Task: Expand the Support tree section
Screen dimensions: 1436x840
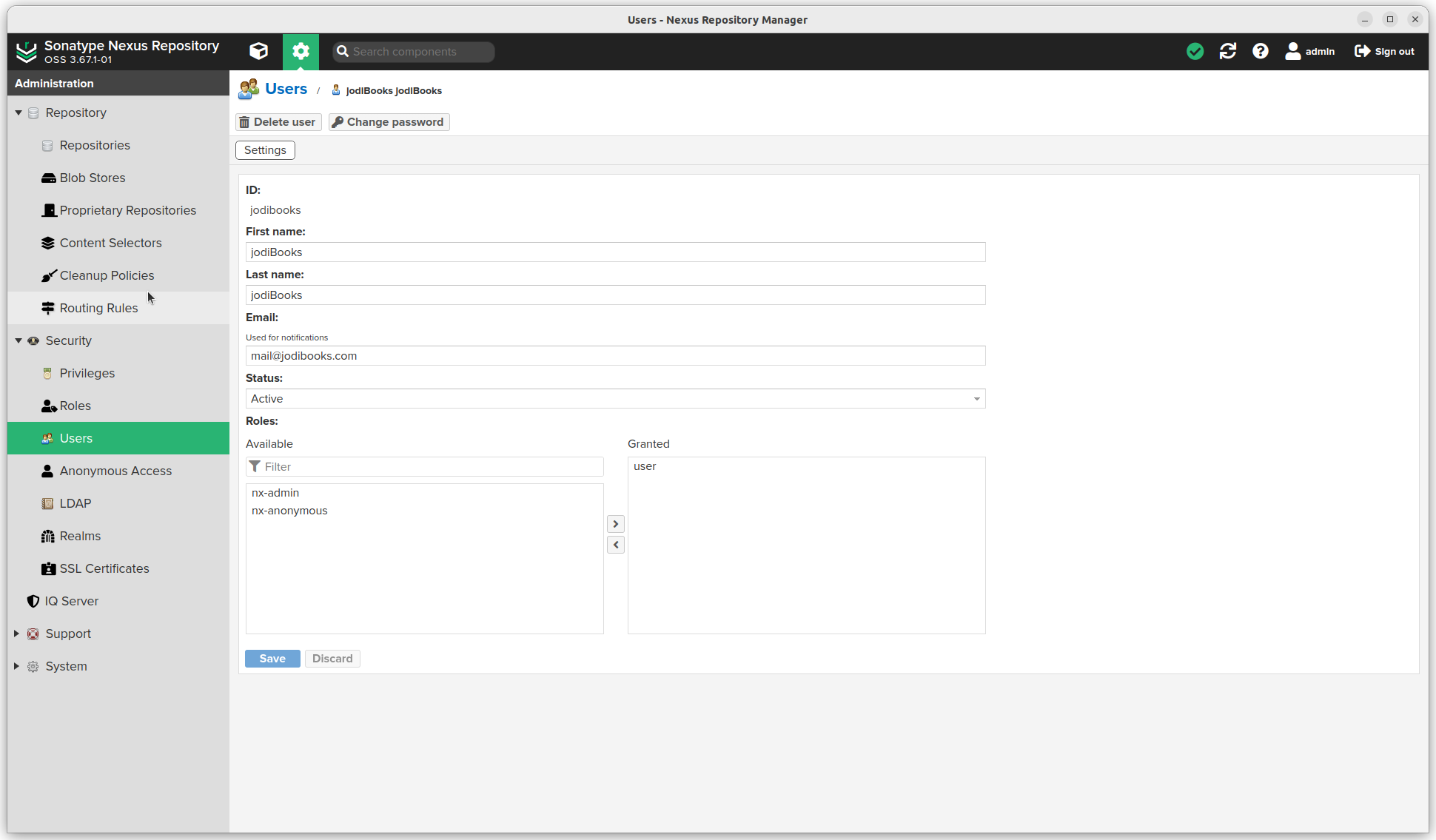Action: [x=17, y=634]
